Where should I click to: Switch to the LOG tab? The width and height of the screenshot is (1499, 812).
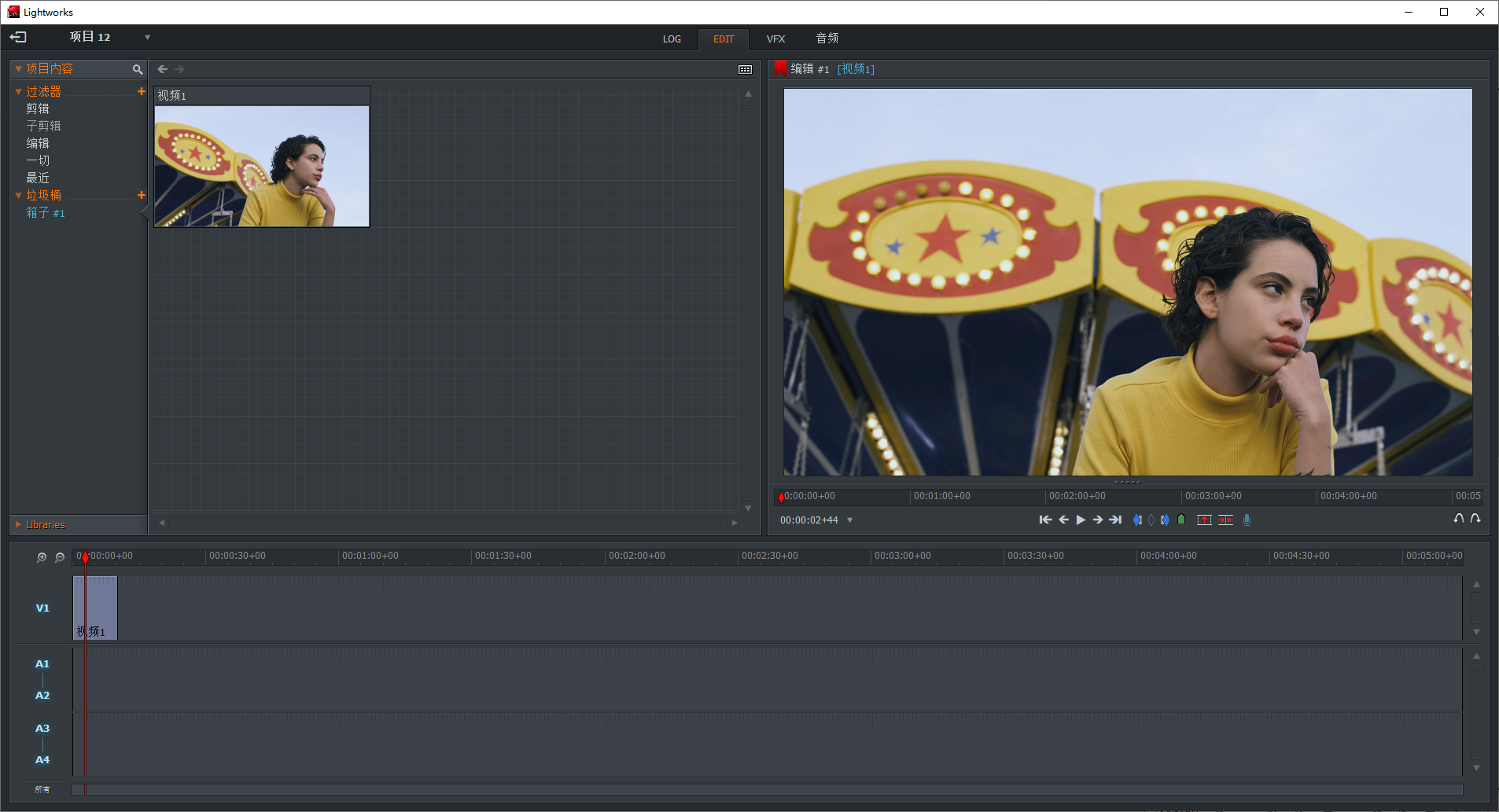tap(672, 39)
